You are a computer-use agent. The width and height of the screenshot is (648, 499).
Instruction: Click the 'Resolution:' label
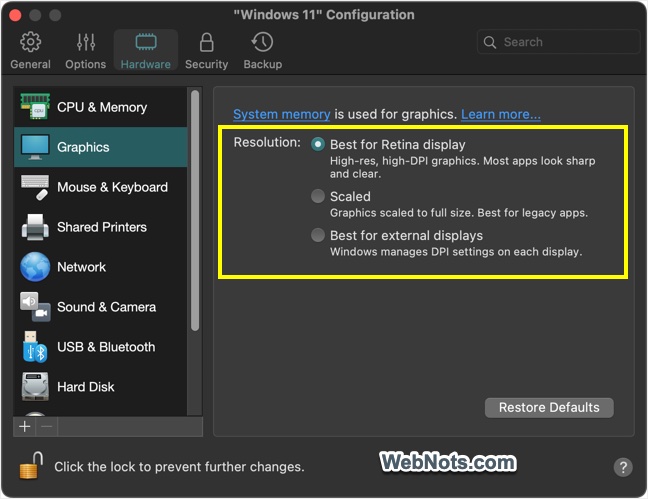[267, 142]
